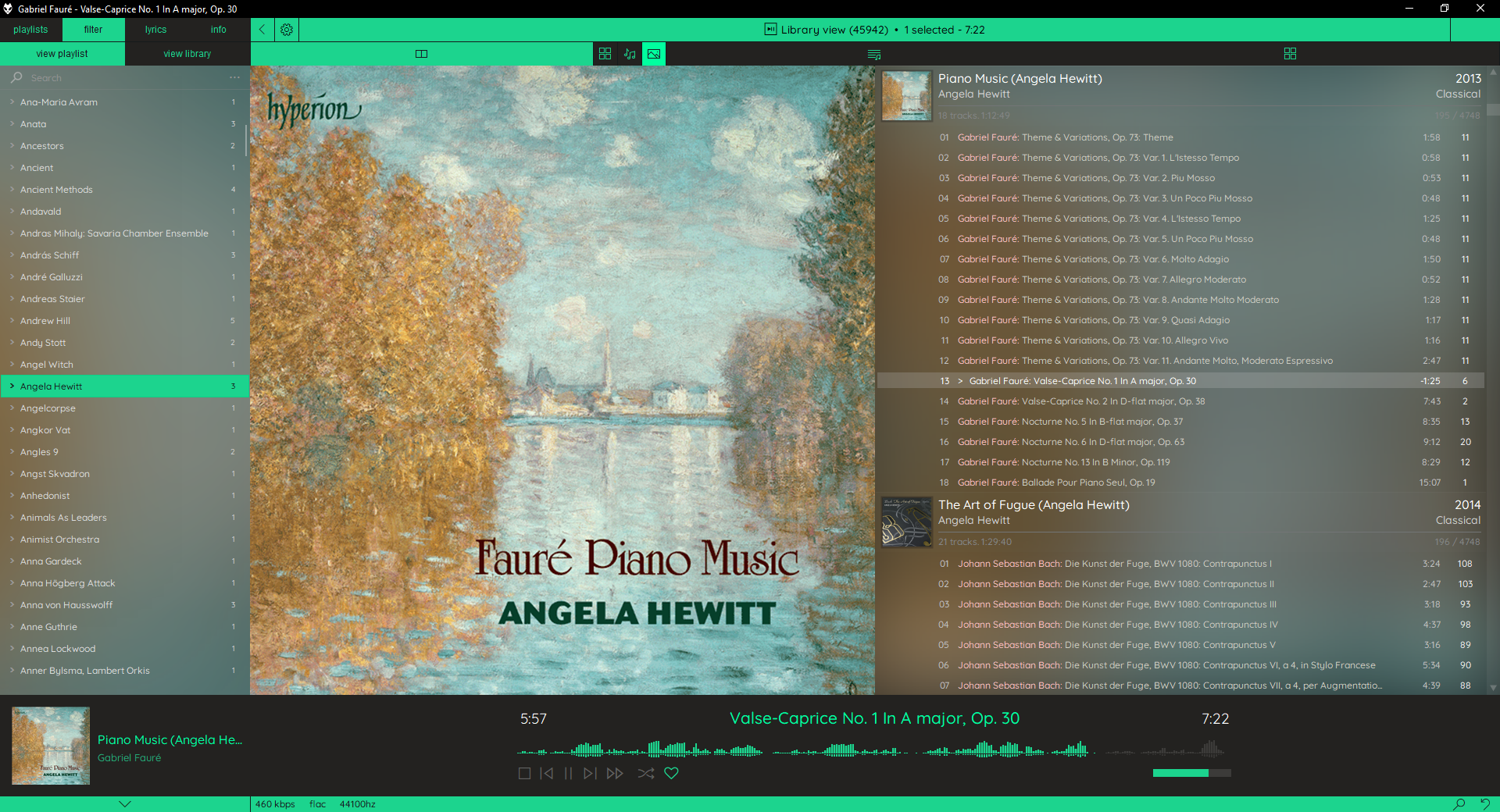Image resolution: width=1500 pixels, height=812 pixels.
Task: Click the reload arrow in status bar
Action: (1485, 804)
